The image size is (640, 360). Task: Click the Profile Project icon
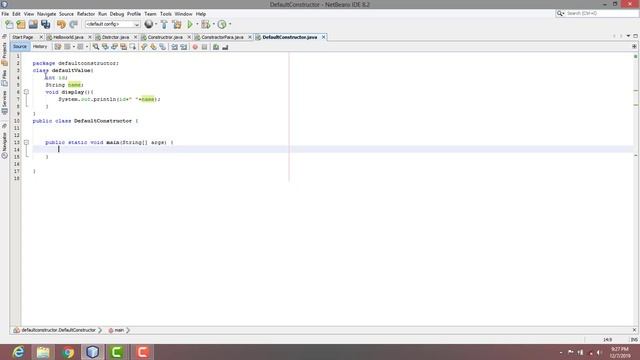pyautogui.click(x=222, y=24)
